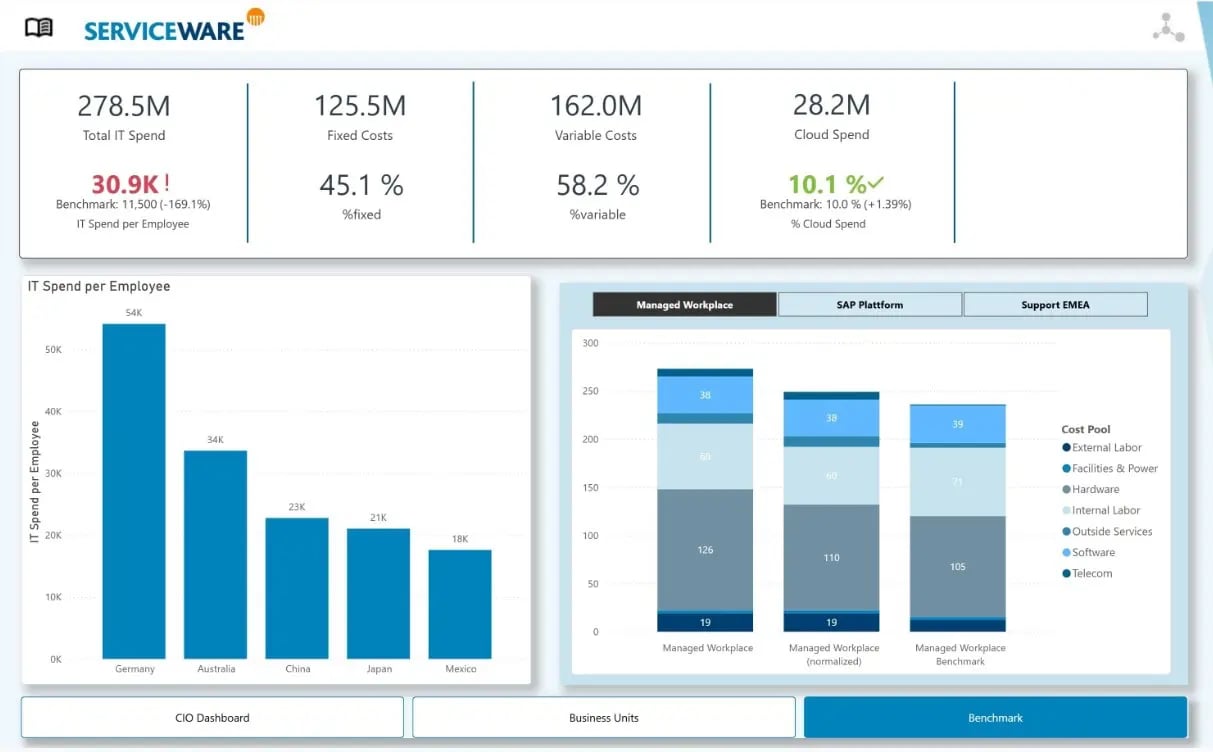Click the highlighted Benchmark navigation button
The height and width of the screenshot is (752, 1213).
coord(994,717)
